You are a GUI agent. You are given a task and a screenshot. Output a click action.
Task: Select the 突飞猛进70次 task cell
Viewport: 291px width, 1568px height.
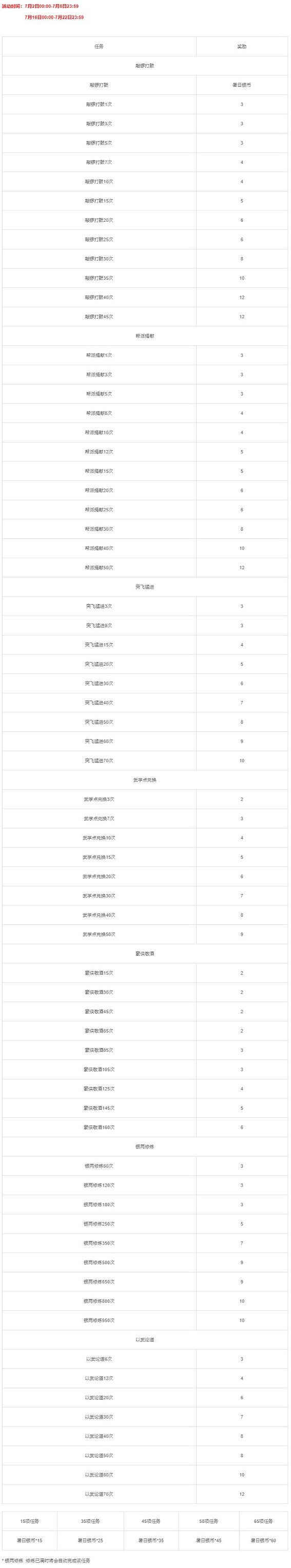point(99,760)
